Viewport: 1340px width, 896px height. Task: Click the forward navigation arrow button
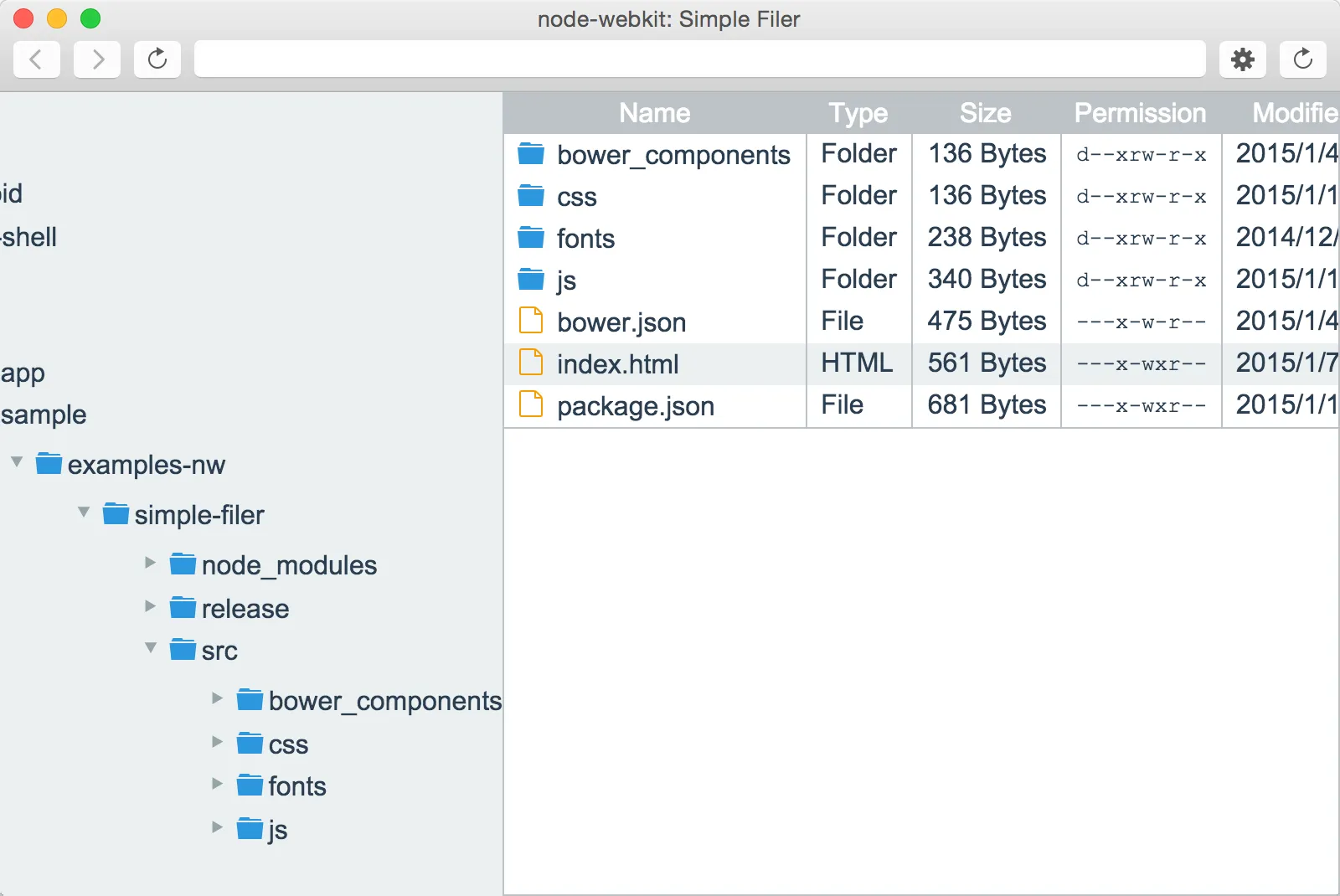(x=97, y=59)
